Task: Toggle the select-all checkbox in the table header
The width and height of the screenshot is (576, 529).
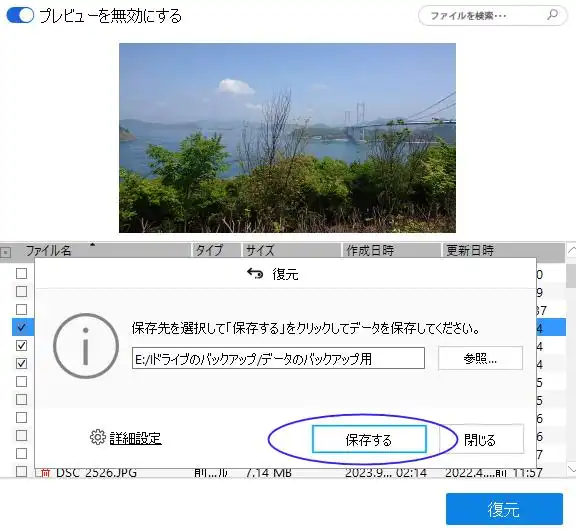Action: (x=6, y=253)
